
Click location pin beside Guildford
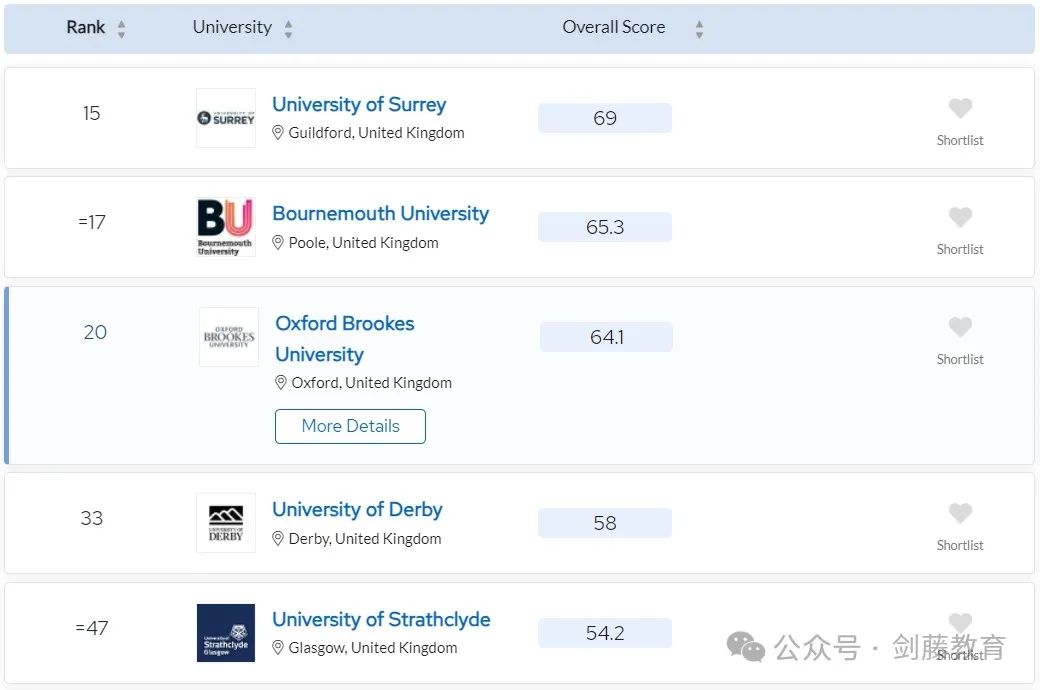coord(278,133)
